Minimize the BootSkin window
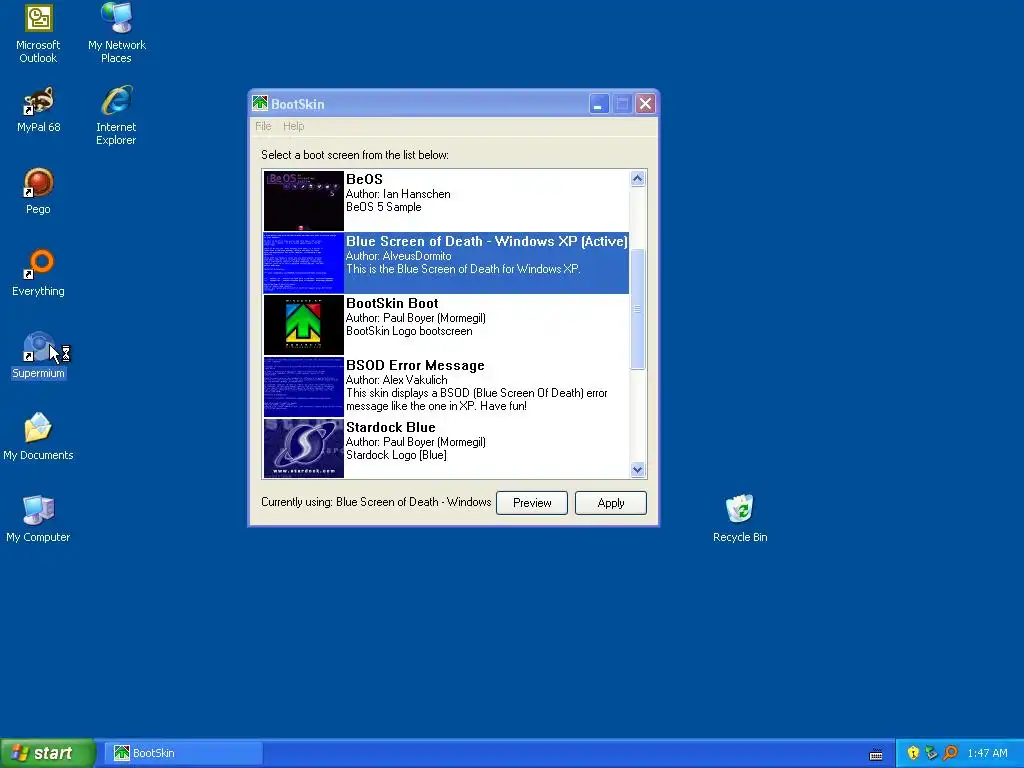 click(x=598, y=103)
